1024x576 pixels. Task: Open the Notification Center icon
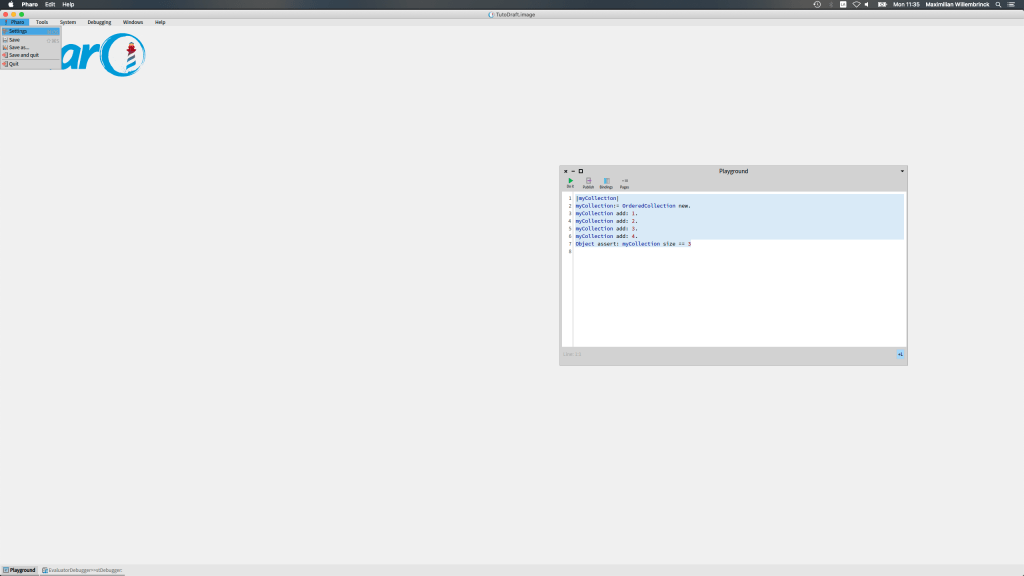coord(1011,4)
